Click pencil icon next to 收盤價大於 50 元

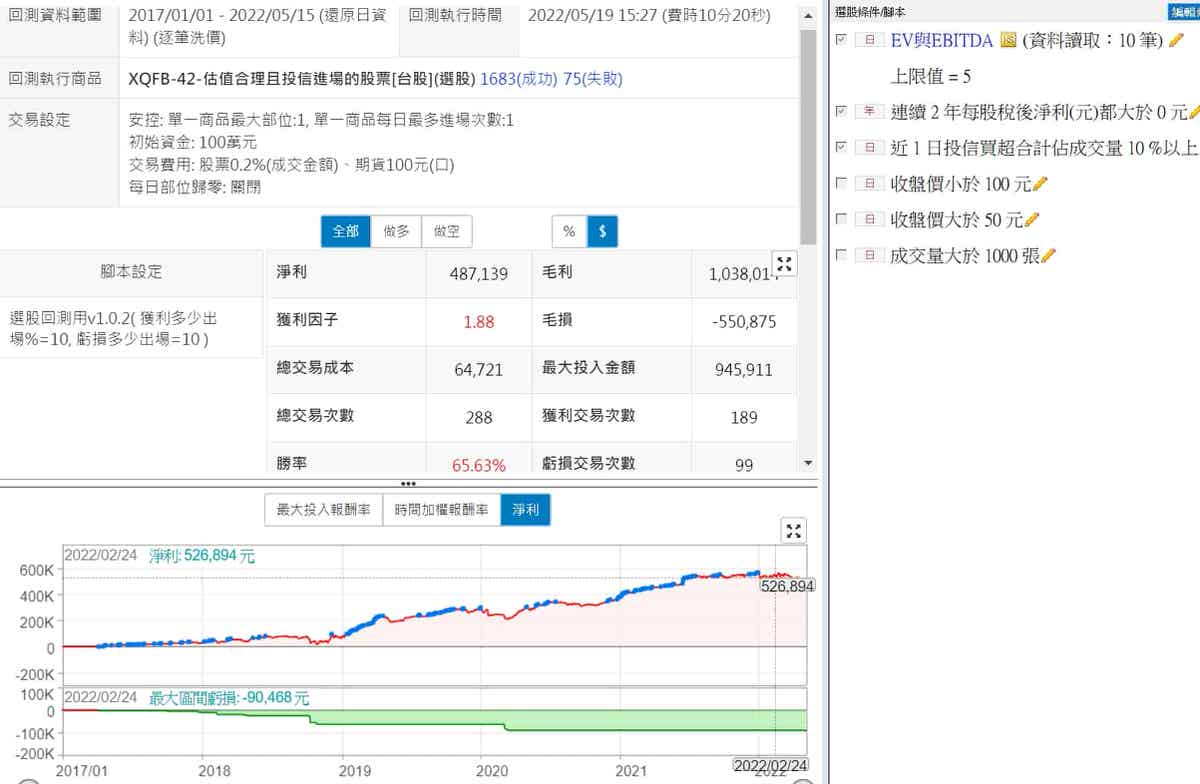point(1032,220)
